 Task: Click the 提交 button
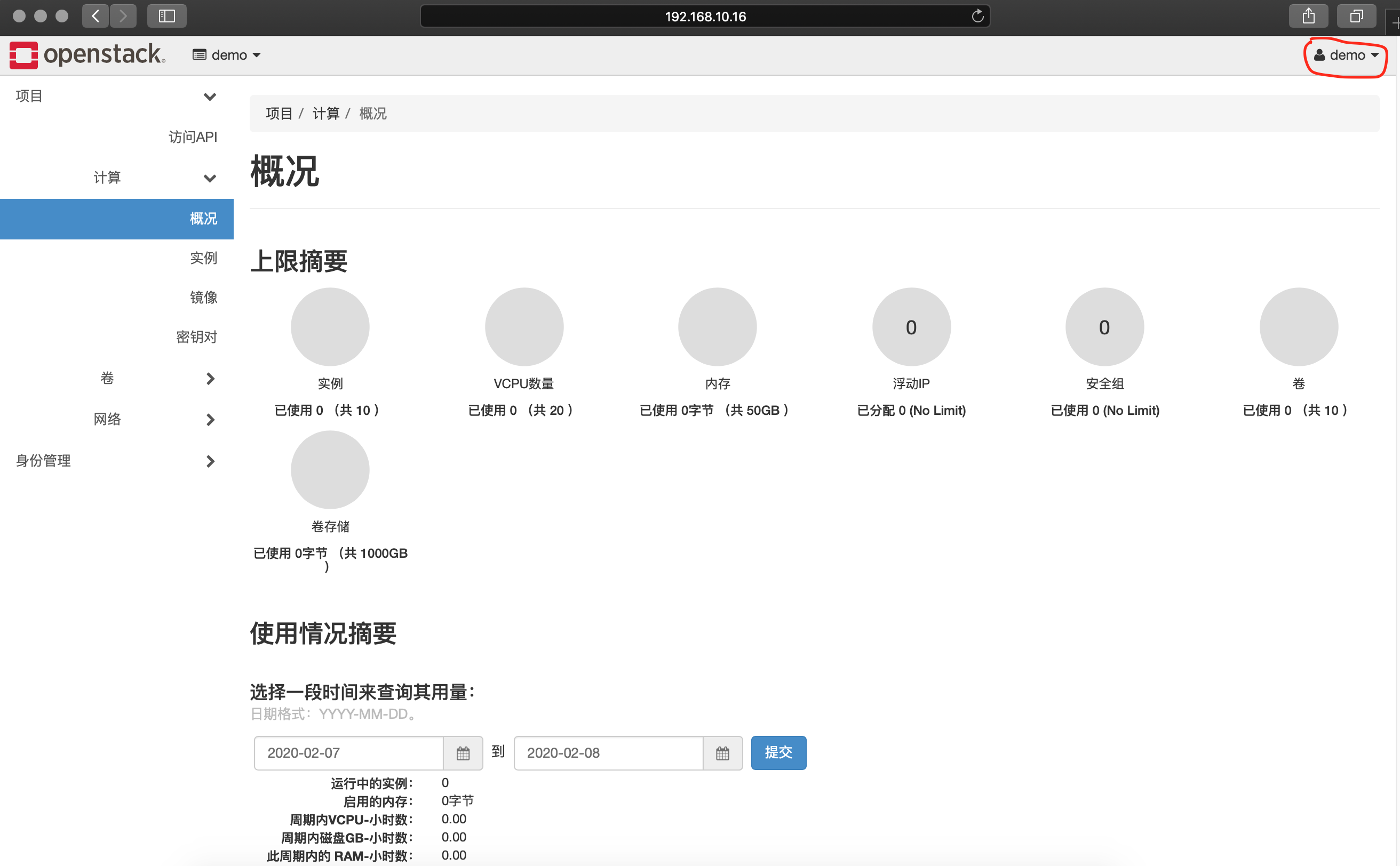click(x=778, y=753)
